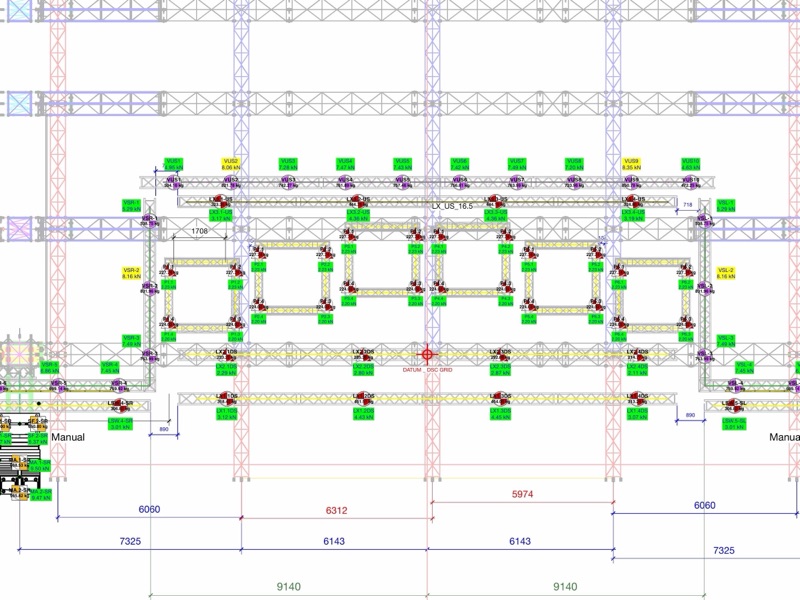The image size is (800, 600).
Task: Pick the green VUS8 7.20 kN load label
Action: (574, 164)
